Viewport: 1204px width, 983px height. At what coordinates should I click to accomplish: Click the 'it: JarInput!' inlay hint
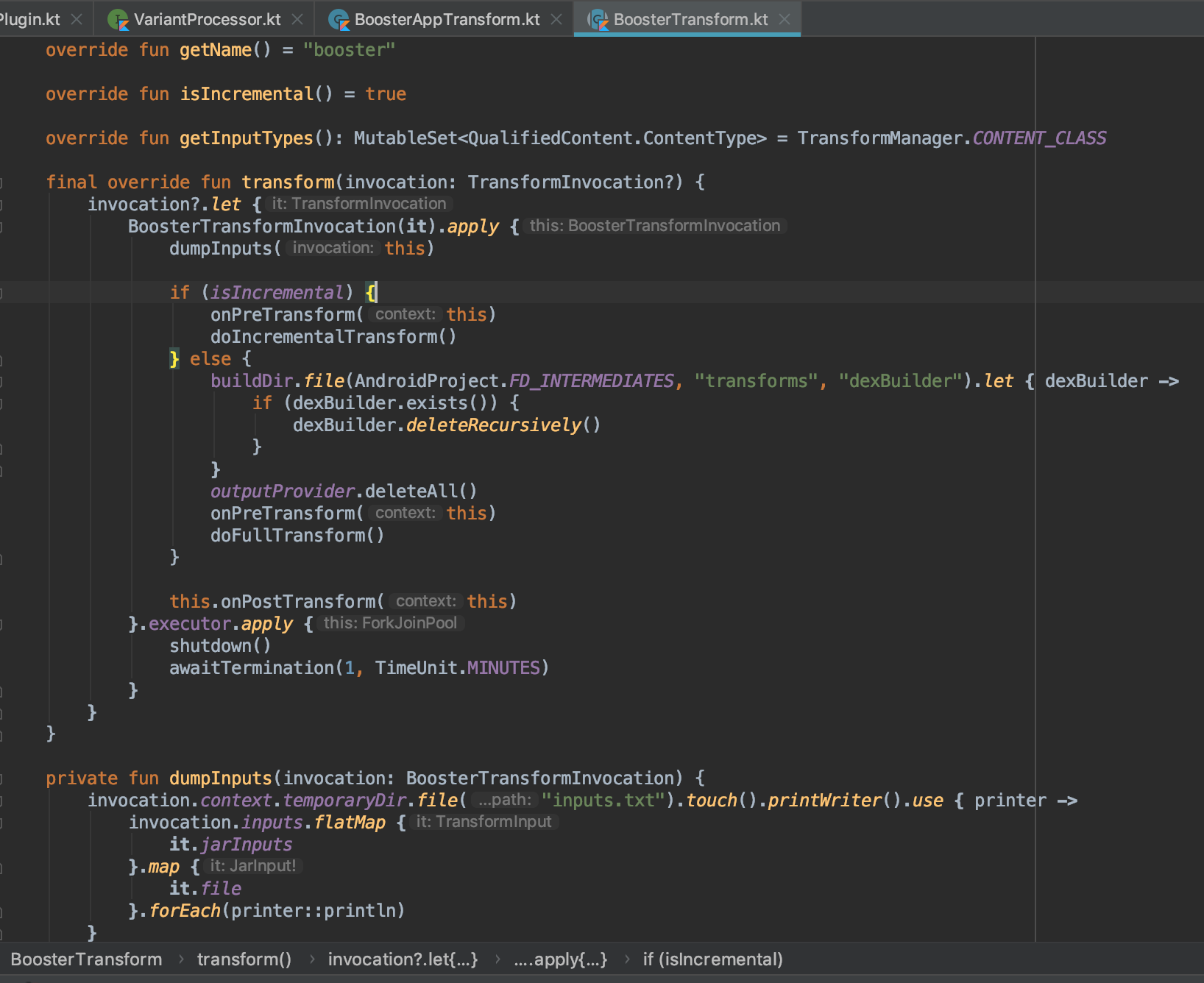(x=253, y=866)
